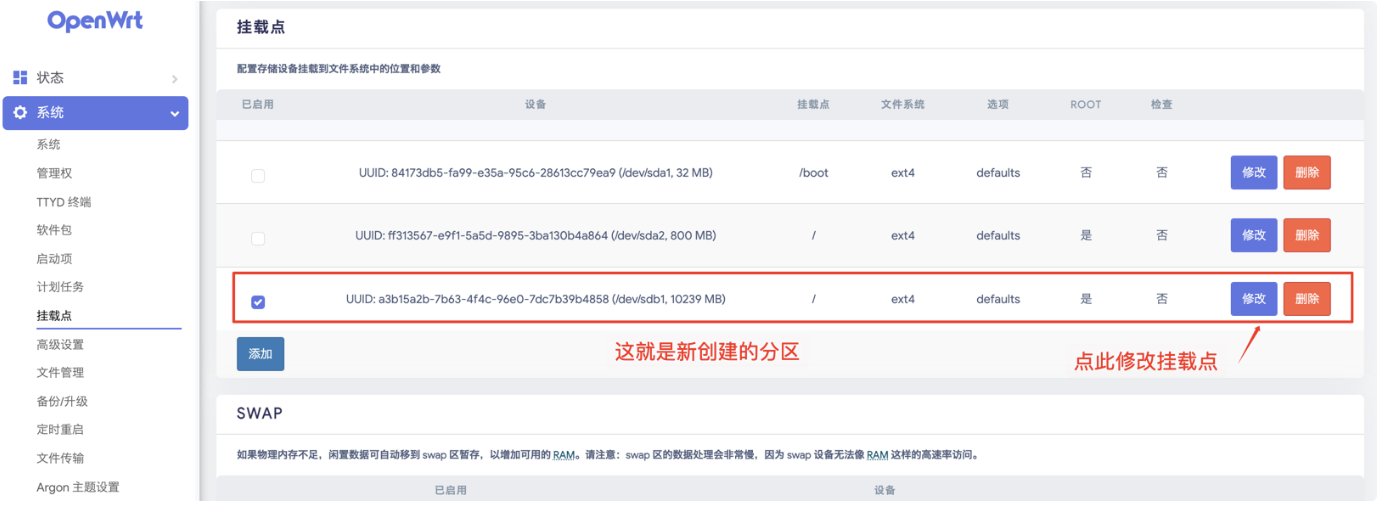Open the 软件包 menu item

tap(54, 230)
